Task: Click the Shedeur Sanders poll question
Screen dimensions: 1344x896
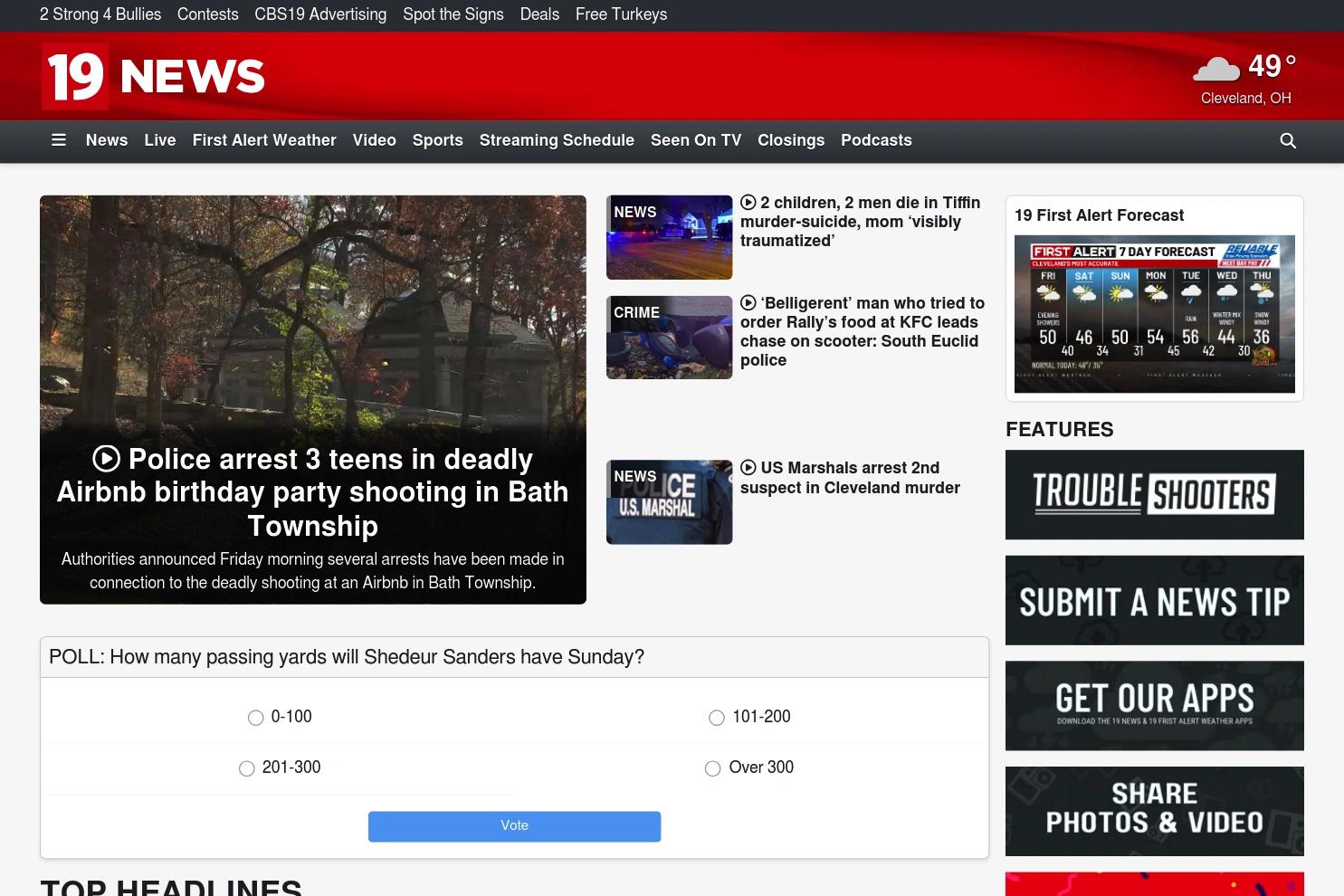Action: coord(347,657)
